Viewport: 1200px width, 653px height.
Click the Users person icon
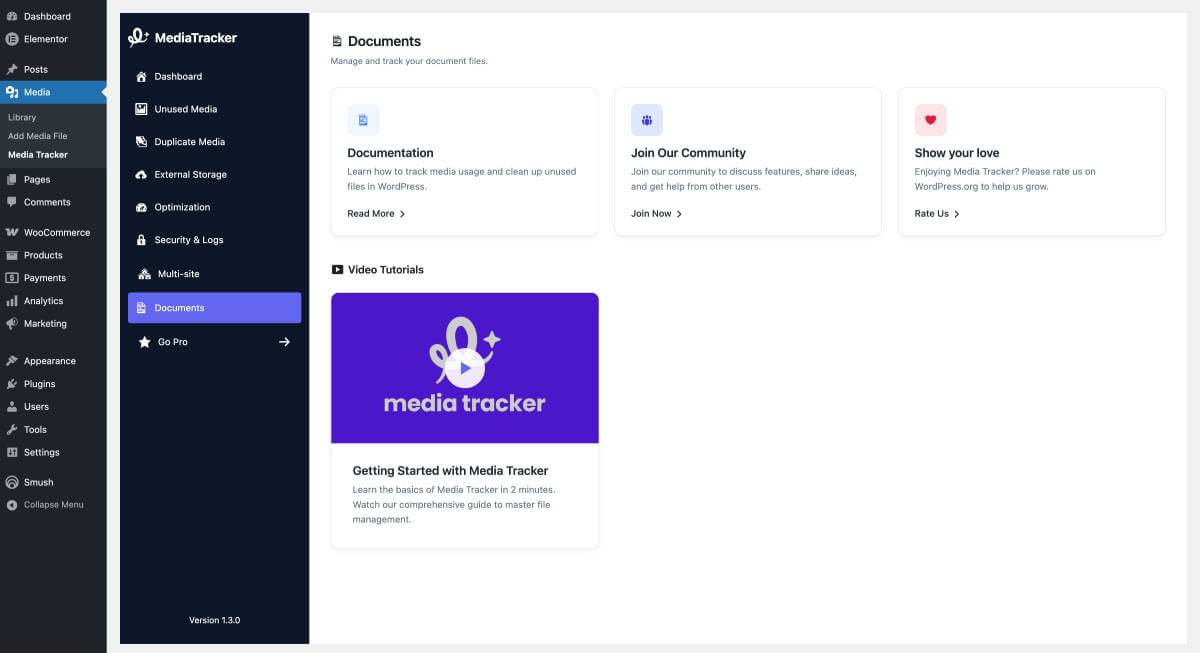click(12, 407)
